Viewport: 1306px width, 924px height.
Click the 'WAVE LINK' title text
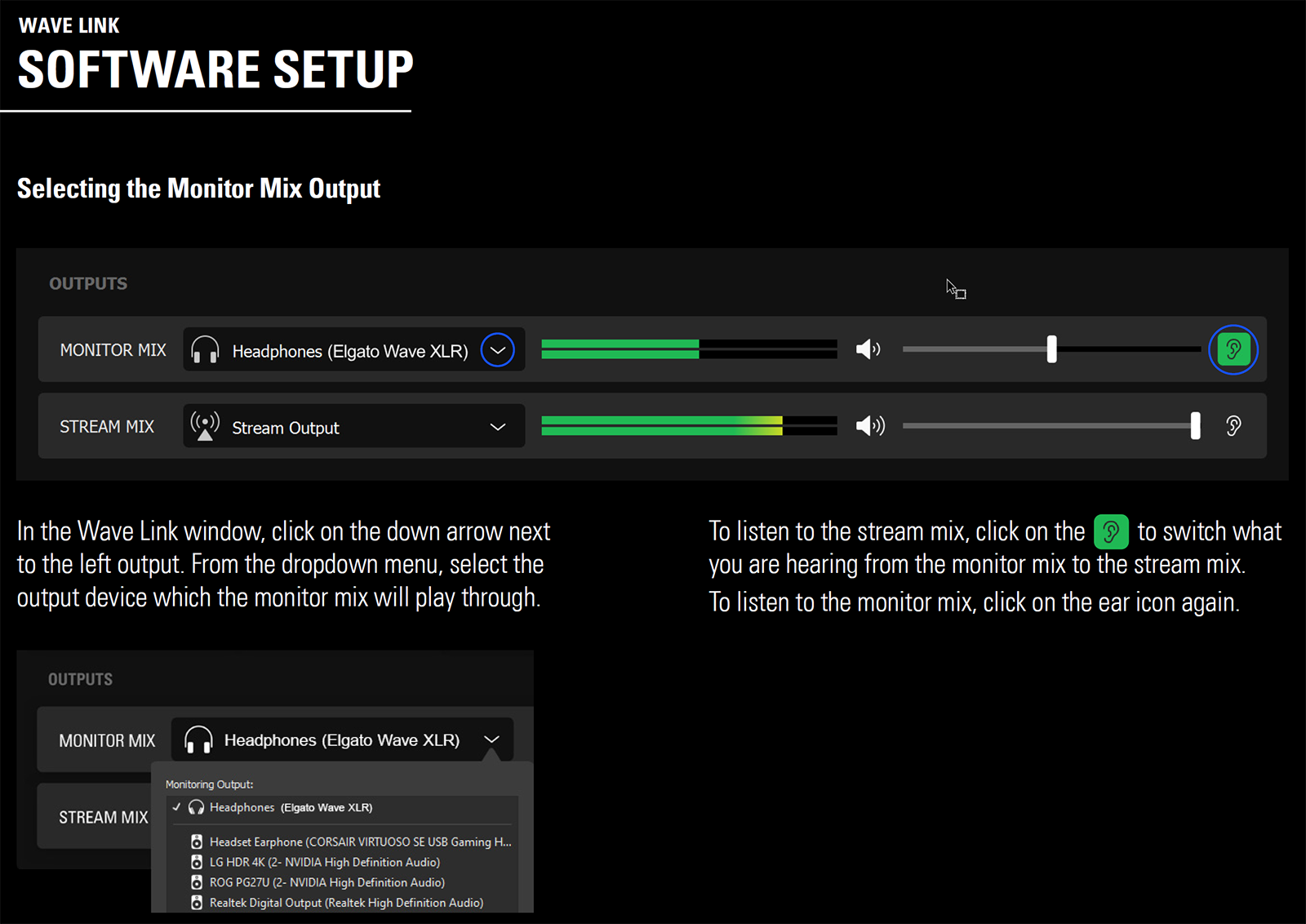69,26
